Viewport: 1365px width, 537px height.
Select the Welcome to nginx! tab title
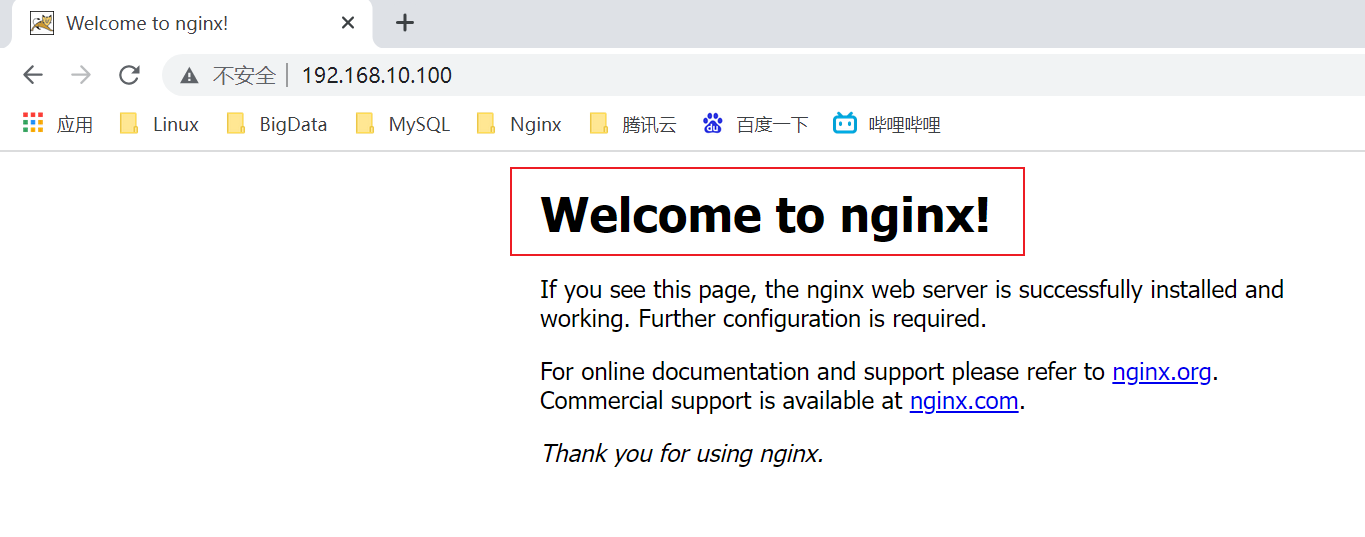point(147,23)
